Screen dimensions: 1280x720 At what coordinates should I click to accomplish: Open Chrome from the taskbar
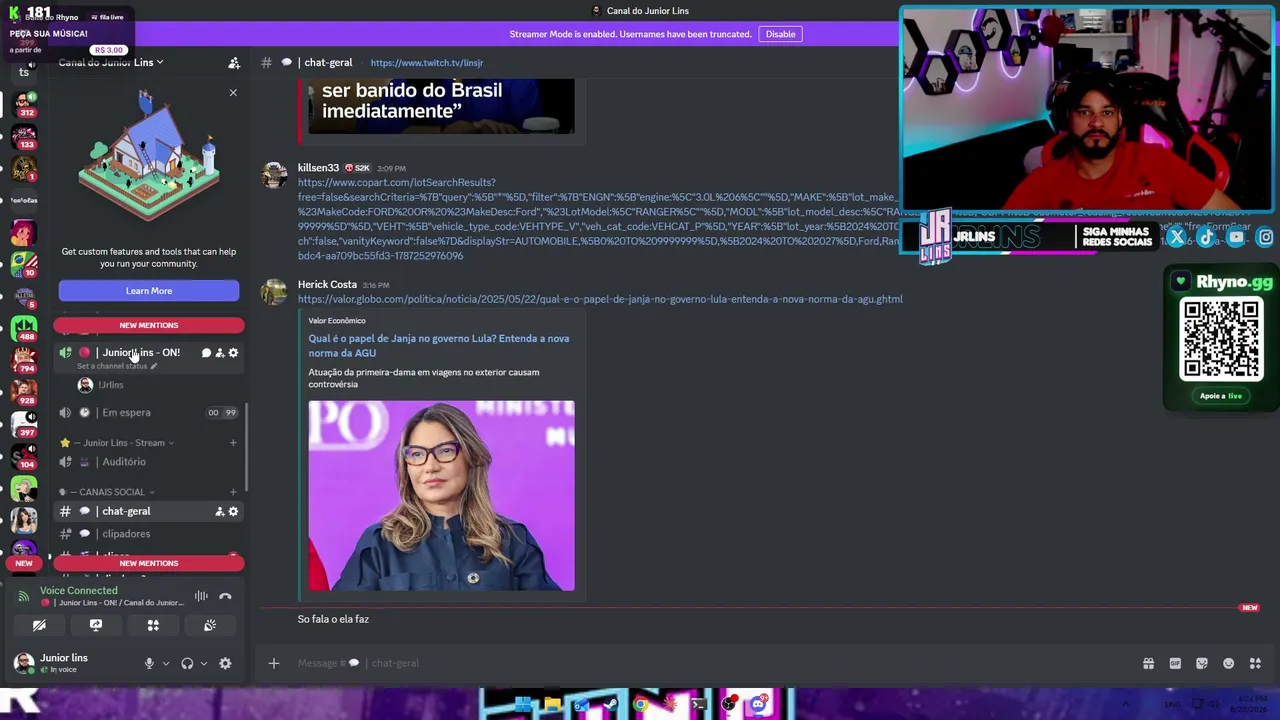point(640,705)
